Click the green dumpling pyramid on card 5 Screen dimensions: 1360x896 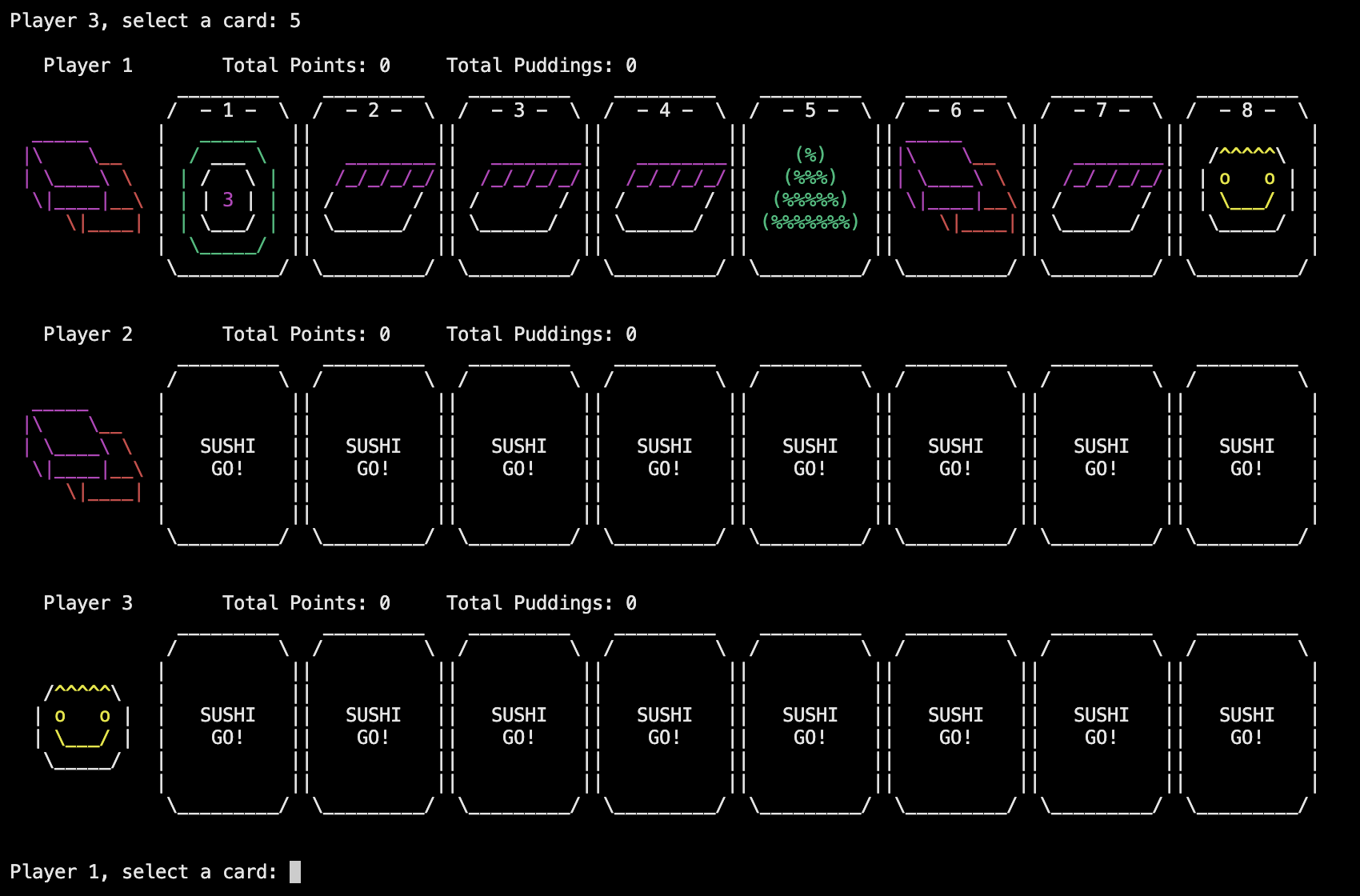tap(810, 189)
